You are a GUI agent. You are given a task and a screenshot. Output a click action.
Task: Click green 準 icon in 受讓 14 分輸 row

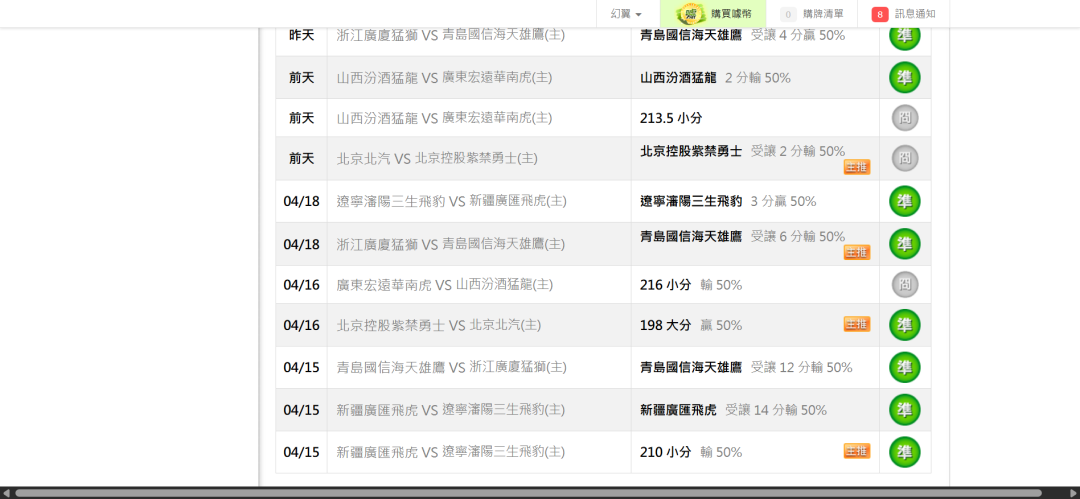coord(905,410)
